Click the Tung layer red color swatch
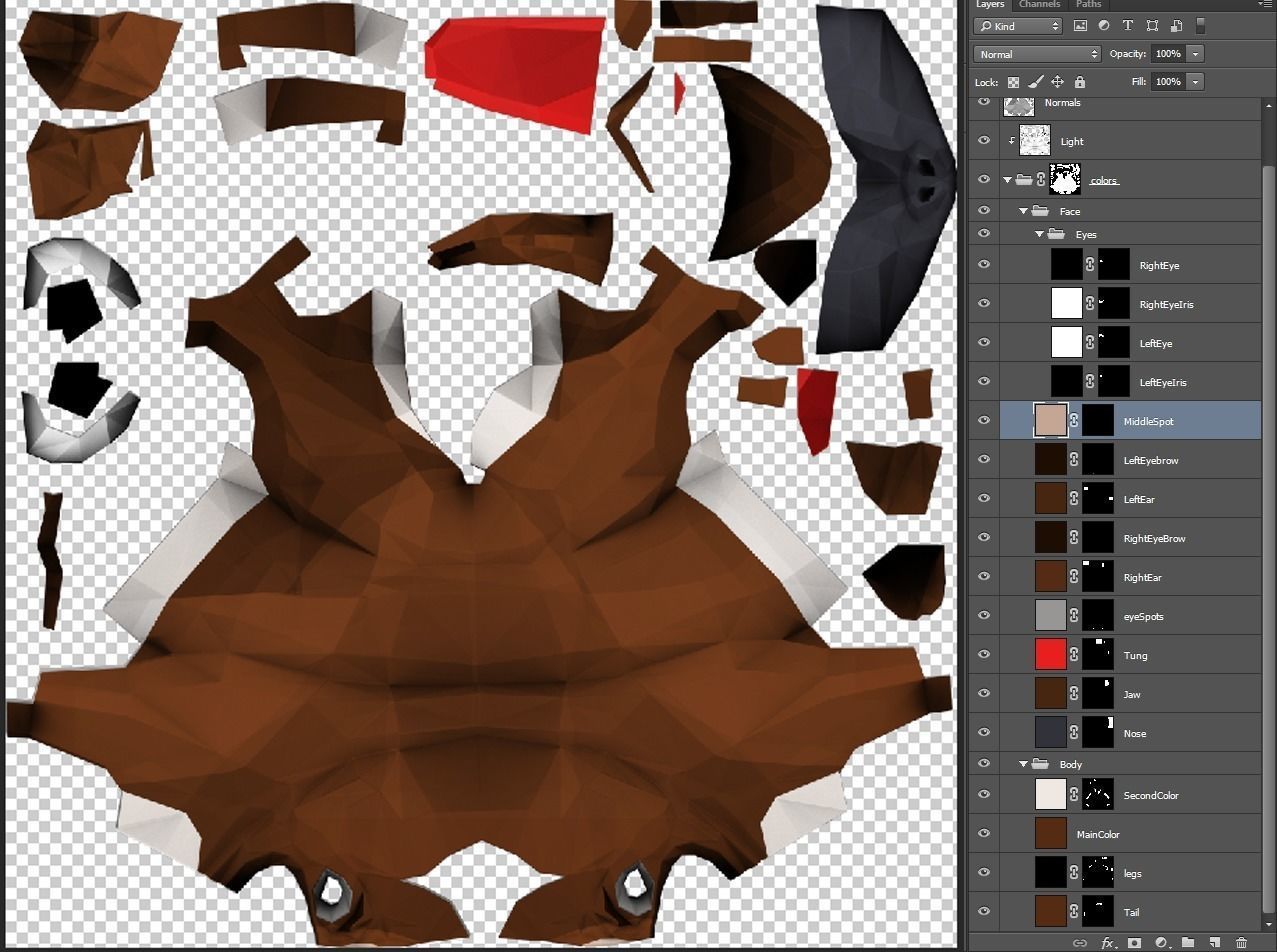The image size is (1277, 952). pyautogui.click(x=1051, y=655)
